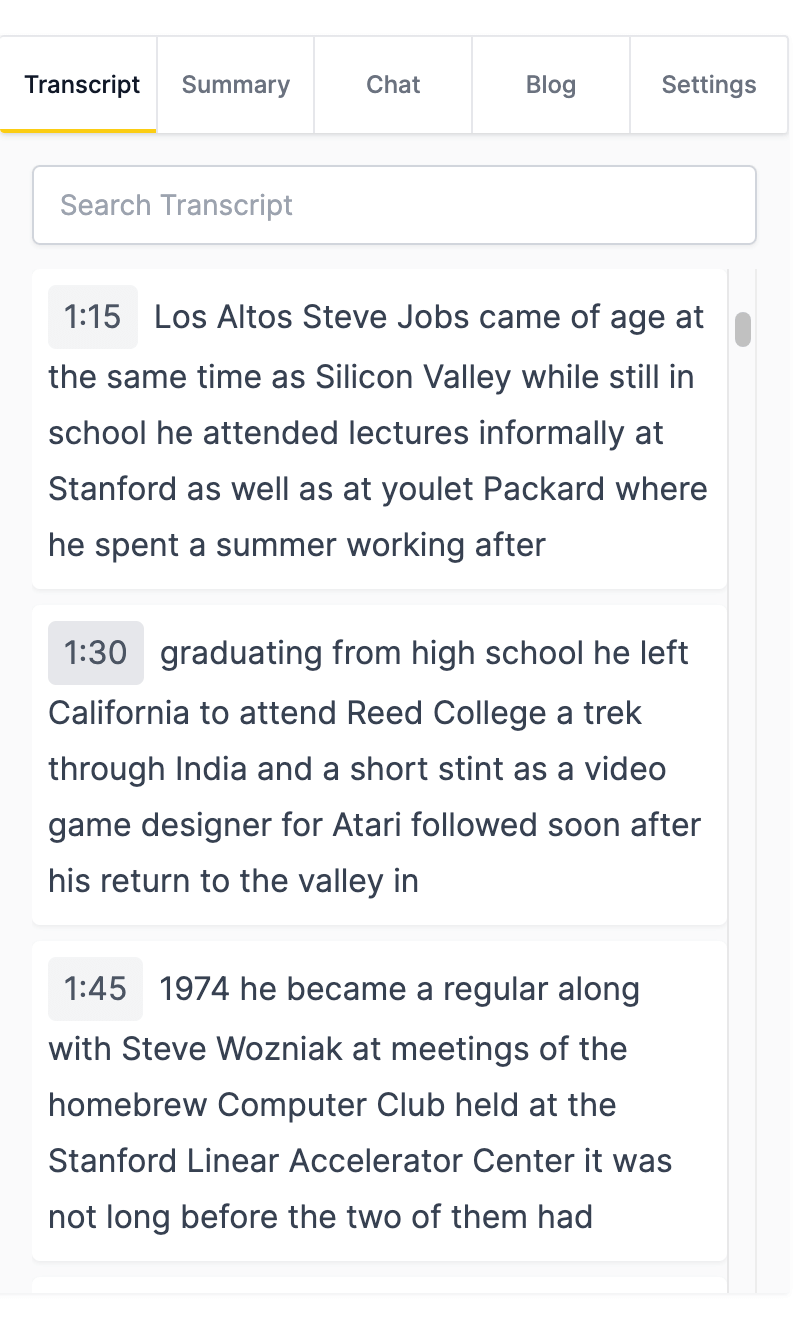Switch to the Summary tab

click(235, 85)
